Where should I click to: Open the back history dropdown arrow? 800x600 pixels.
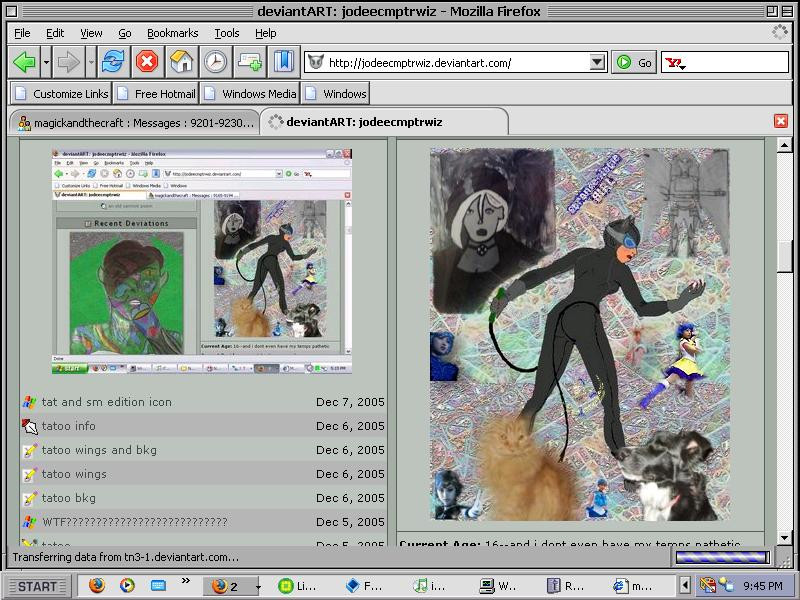coord(46,62)
